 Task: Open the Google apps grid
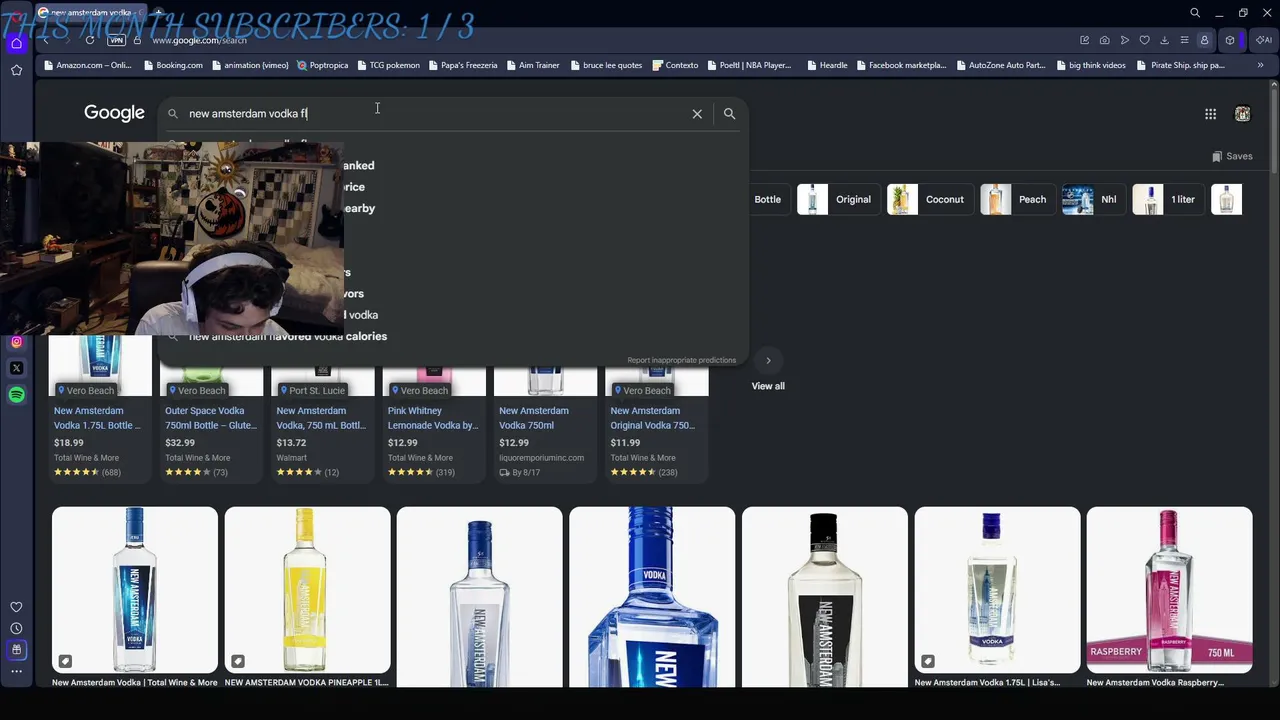click(1210, 114)
